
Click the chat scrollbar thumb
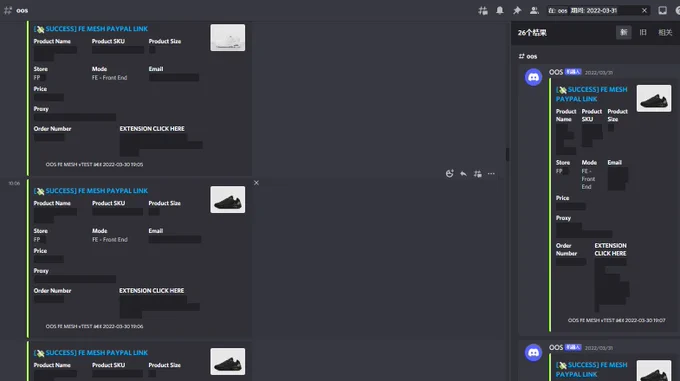point(507,154)
